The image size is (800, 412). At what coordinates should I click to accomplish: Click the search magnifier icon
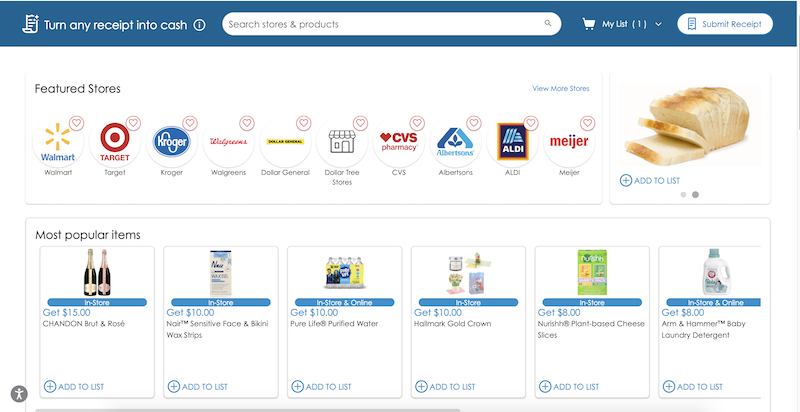click(547, 23)
